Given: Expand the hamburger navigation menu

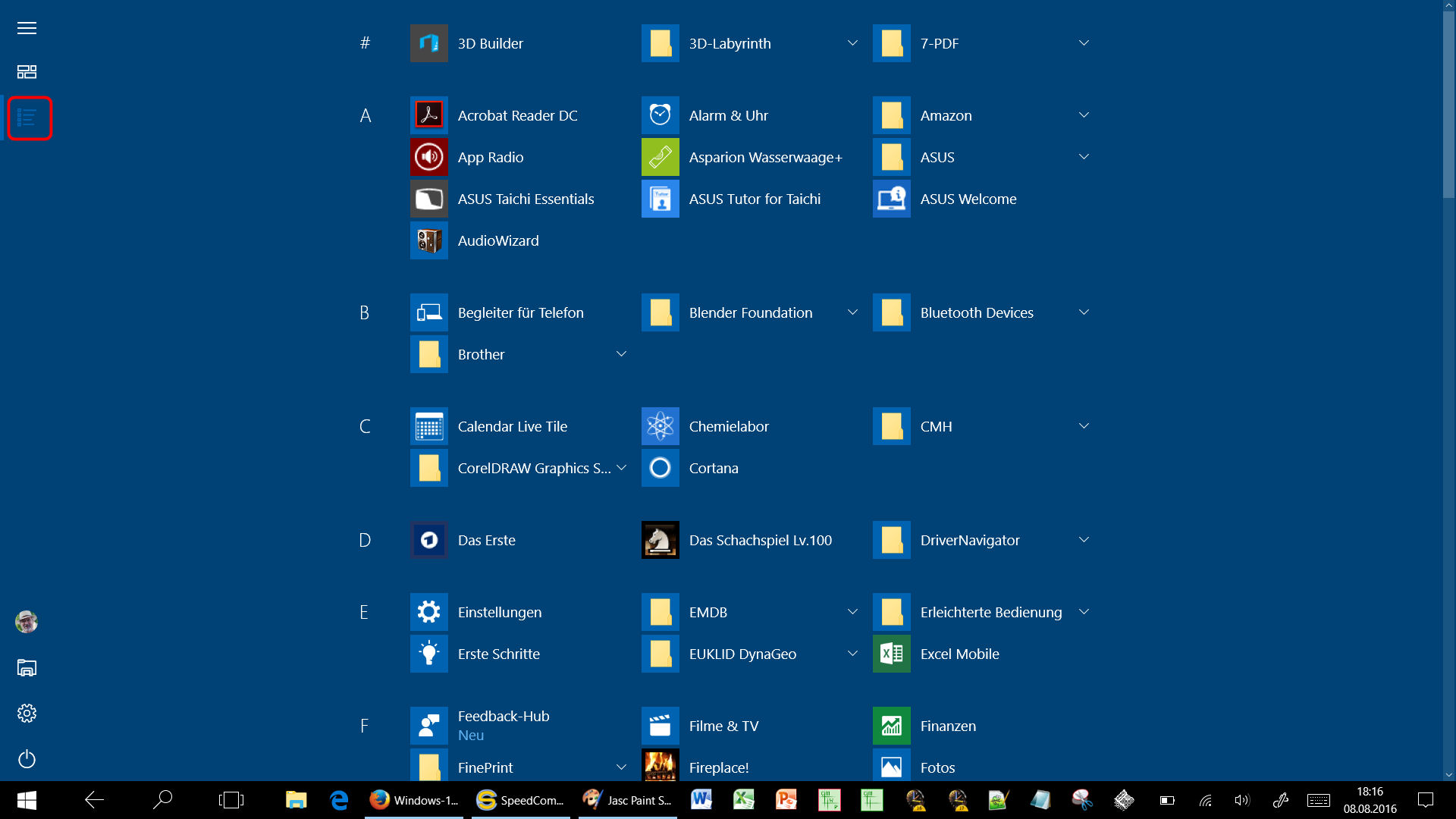Looking at the screenshot, I should tap(27, 28).
